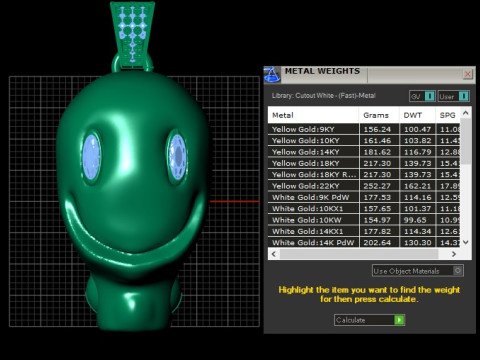Click the Metal Weights flask icon

tap(273, 74)
